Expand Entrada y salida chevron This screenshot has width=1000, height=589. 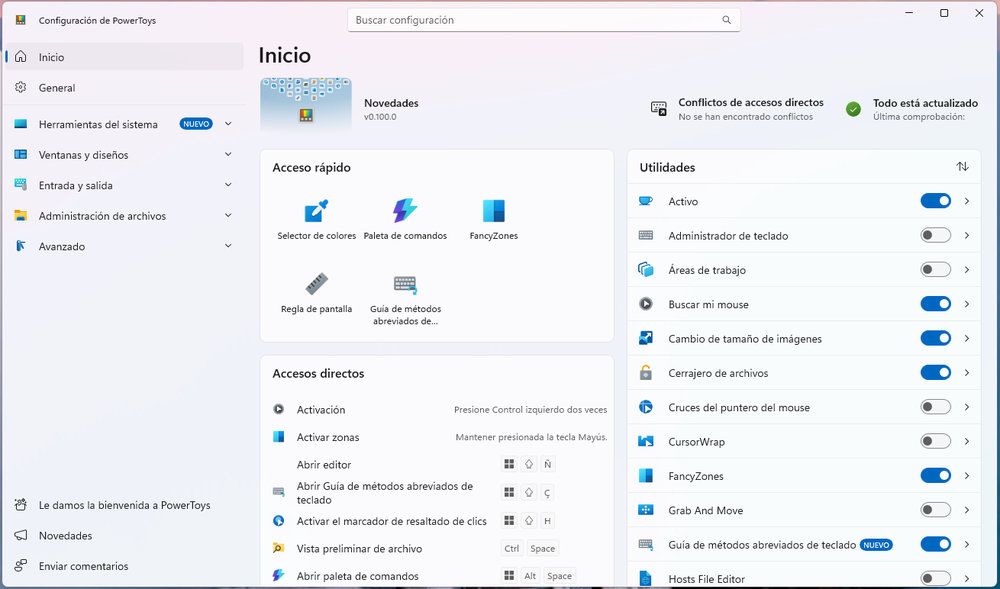[x=228, y=185]
